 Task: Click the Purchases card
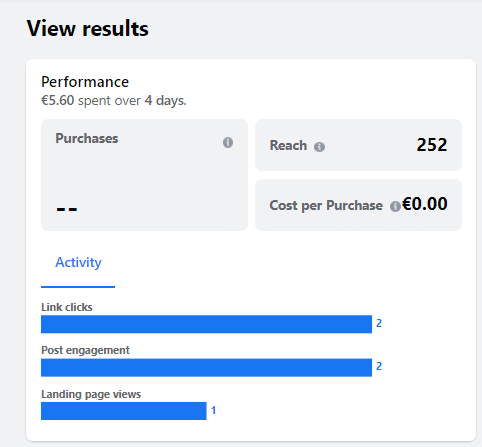(144, 175)
